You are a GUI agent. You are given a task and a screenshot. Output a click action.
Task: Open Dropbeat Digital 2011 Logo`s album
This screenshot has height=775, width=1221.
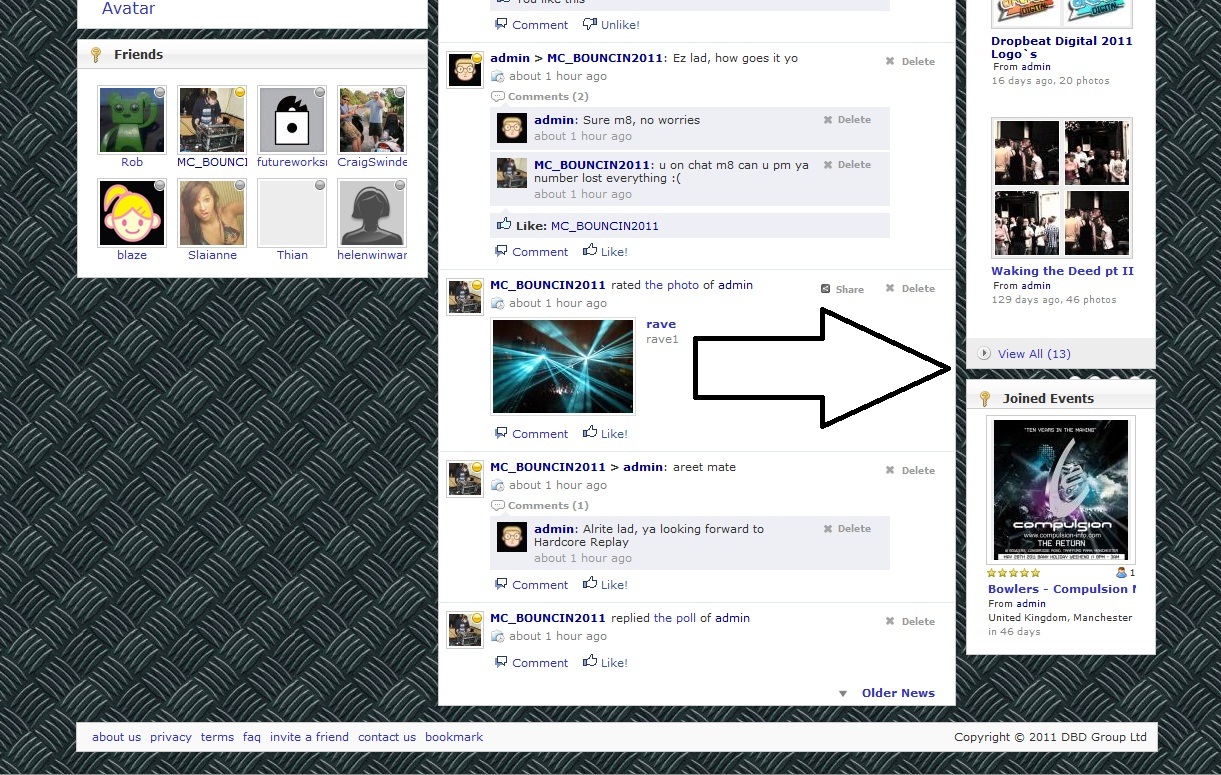pyautogui.click(x=1062, y=48)
